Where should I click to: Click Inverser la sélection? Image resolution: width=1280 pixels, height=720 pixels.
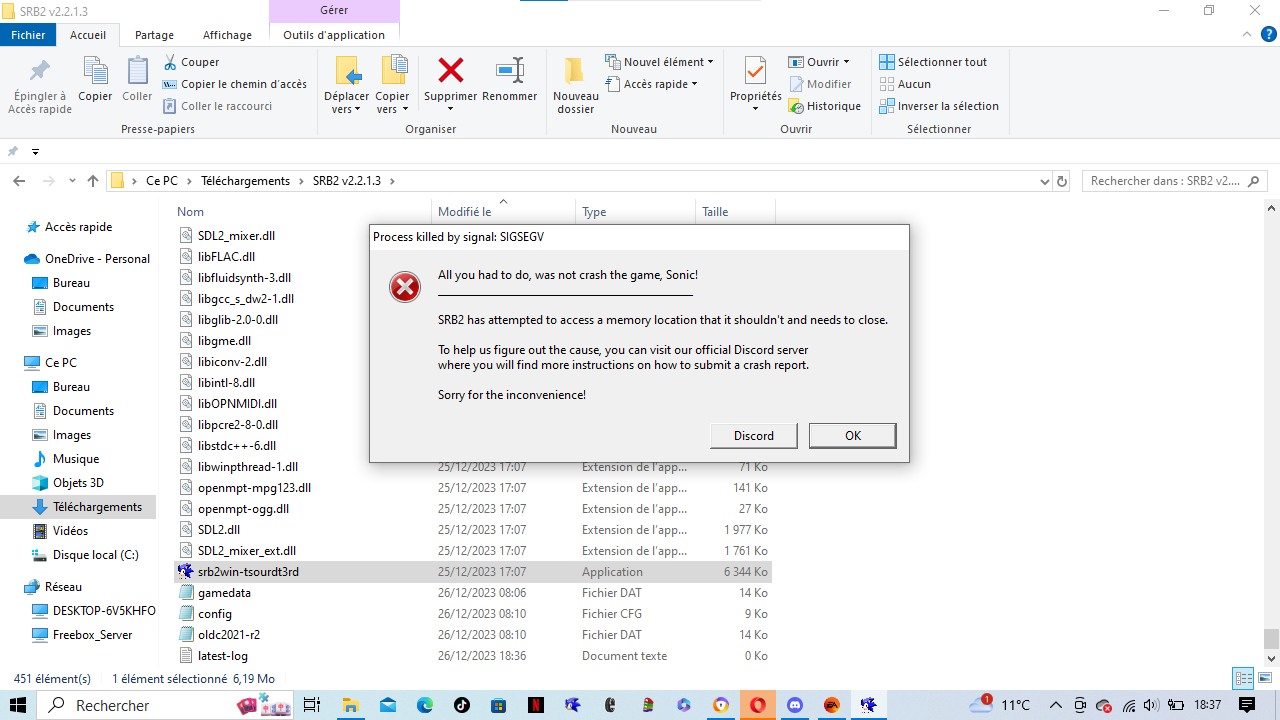[x=939, y=106]
